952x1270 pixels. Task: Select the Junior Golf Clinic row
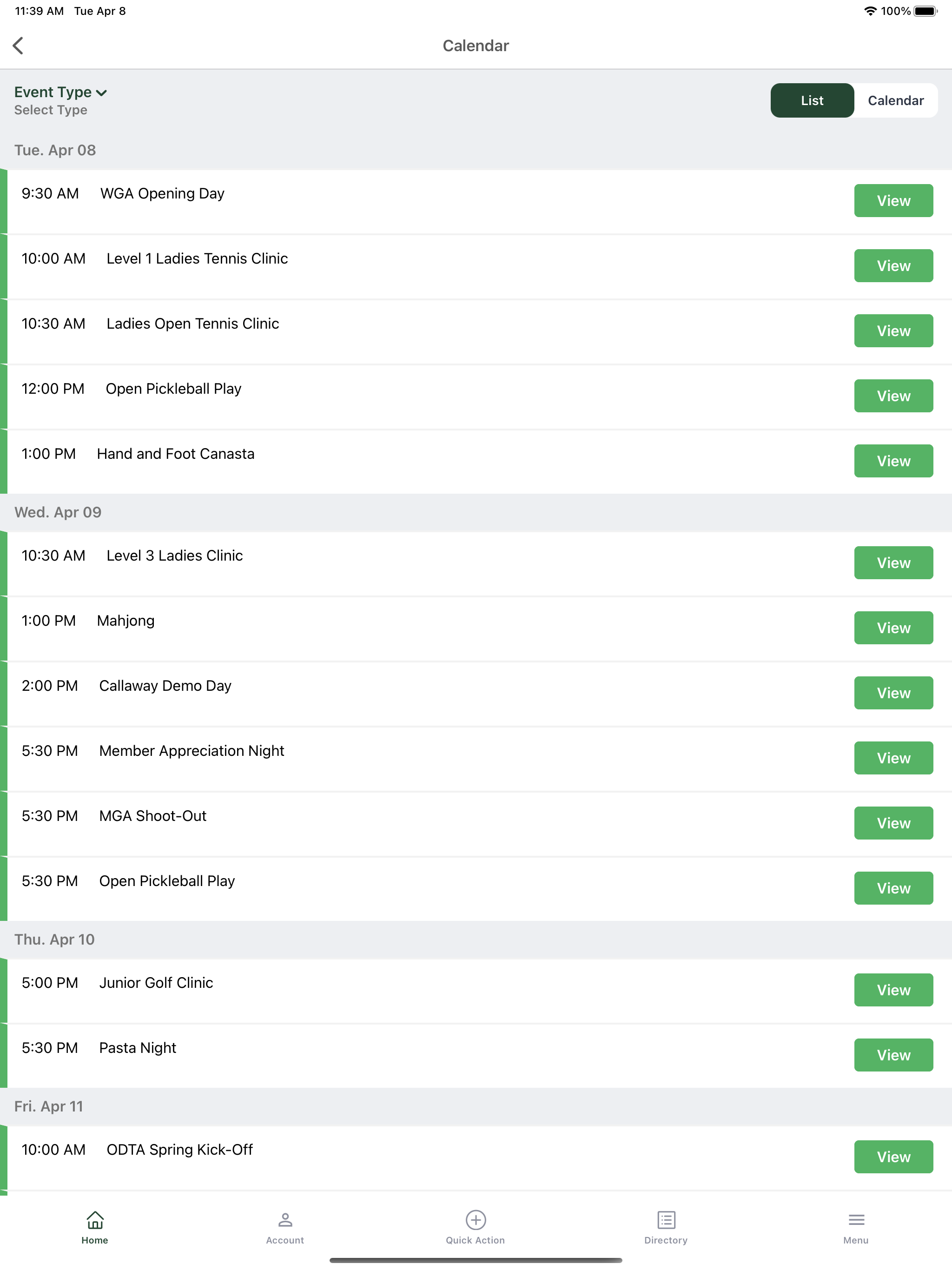pyautogui.click(x=476, y=991)
